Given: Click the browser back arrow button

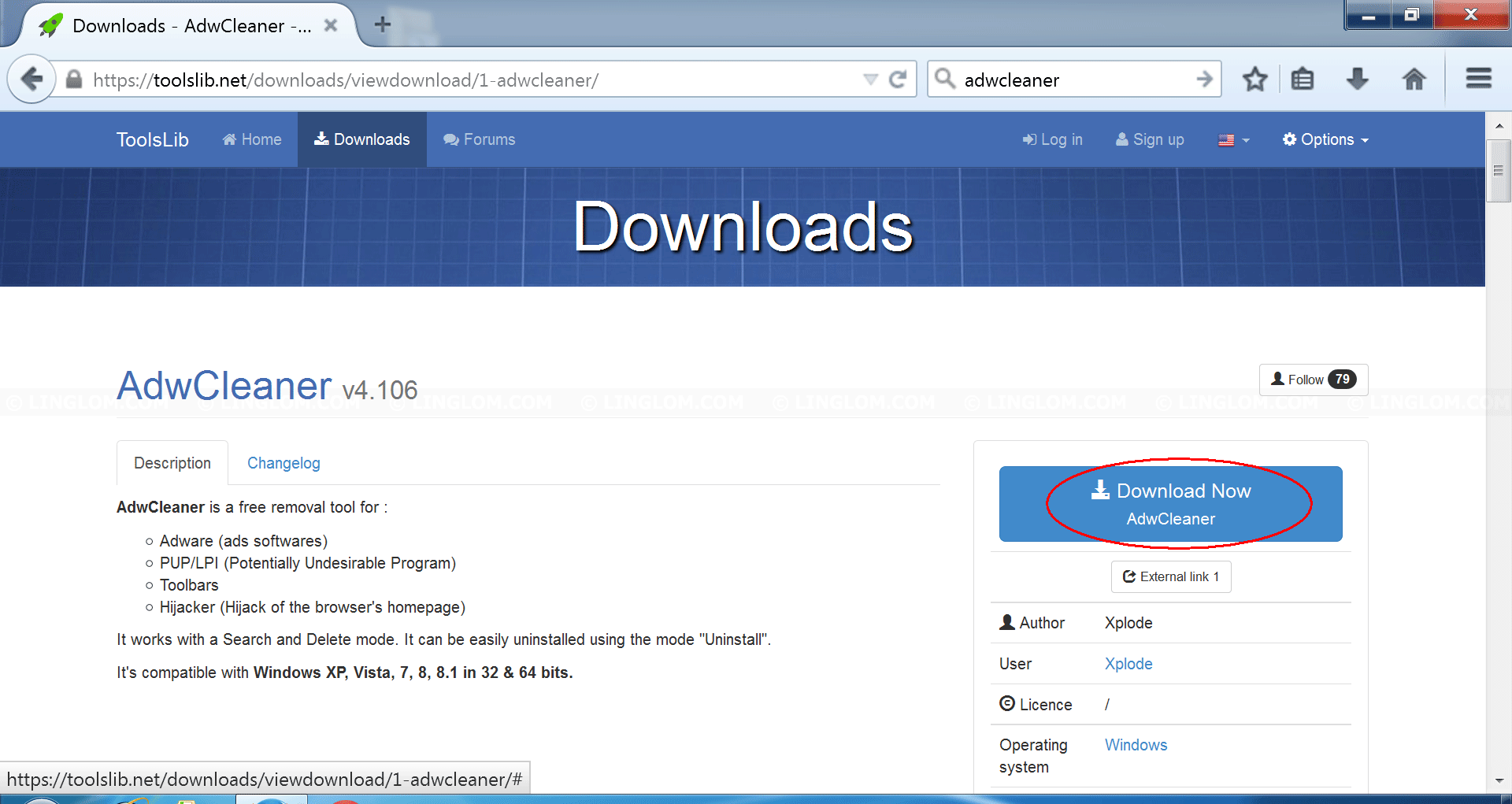Looking at the screenshot, I should (31, 80).
